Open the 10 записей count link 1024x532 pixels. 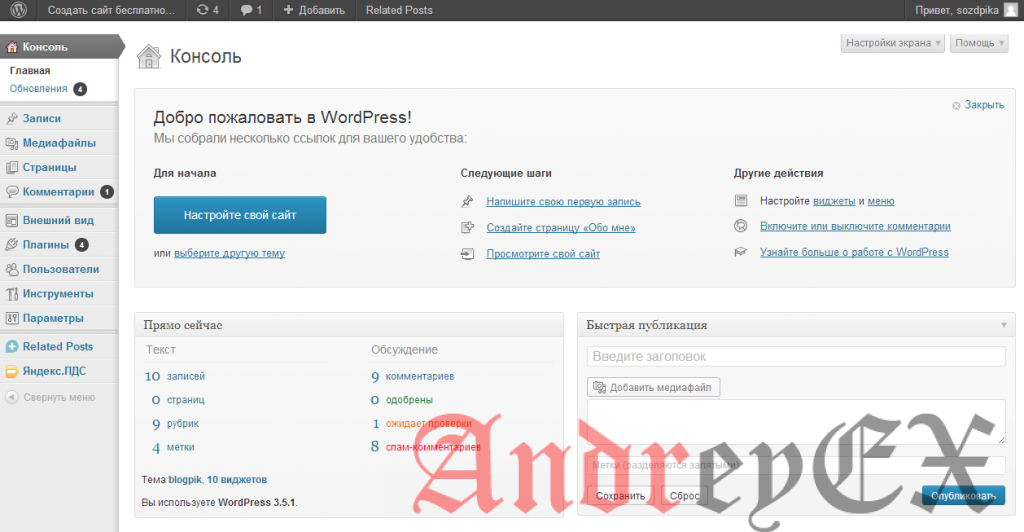tap(175, 376)
